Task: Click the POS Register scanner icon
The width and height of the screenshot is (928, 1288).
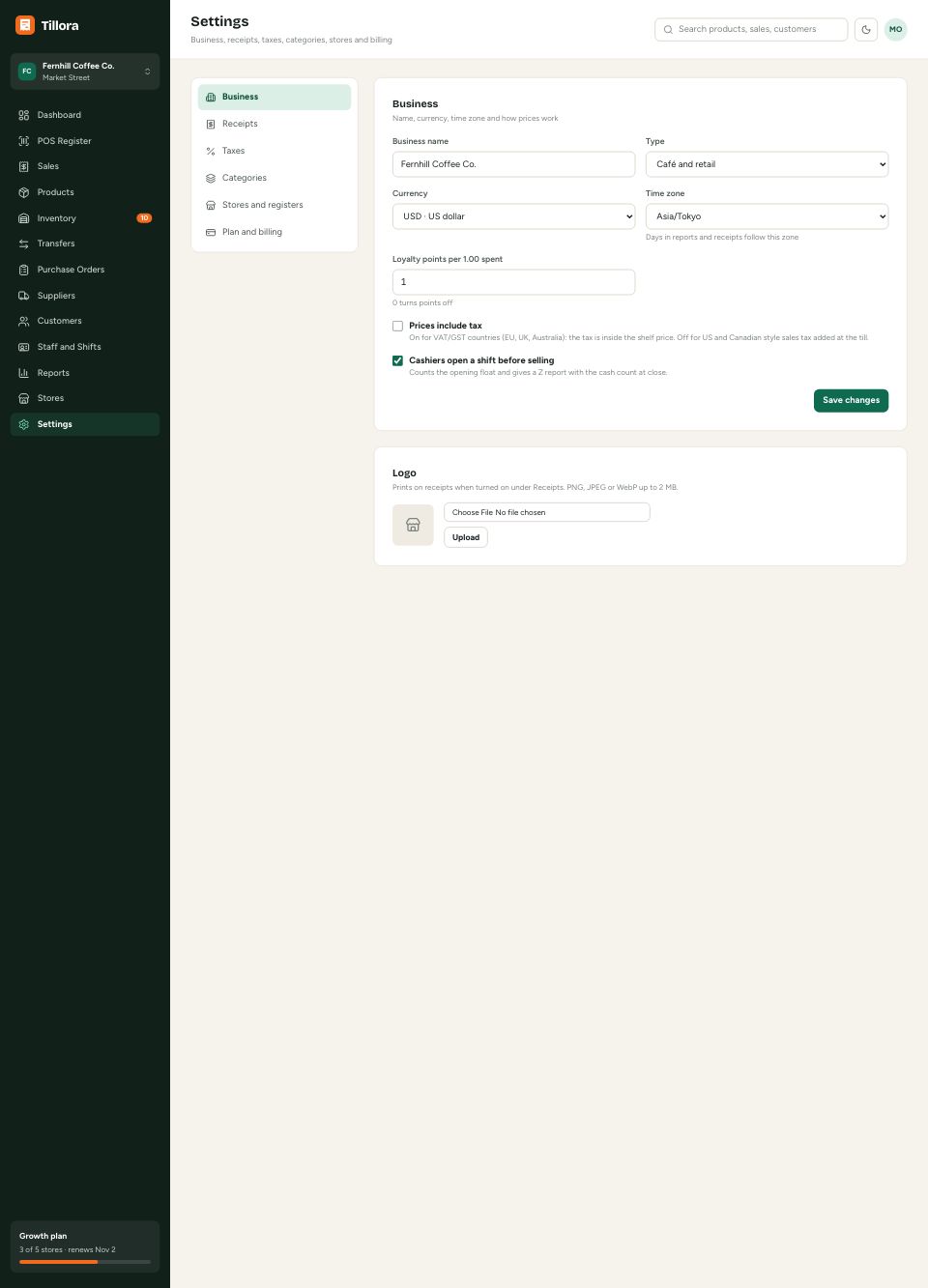Action: [x=24, y=141]
